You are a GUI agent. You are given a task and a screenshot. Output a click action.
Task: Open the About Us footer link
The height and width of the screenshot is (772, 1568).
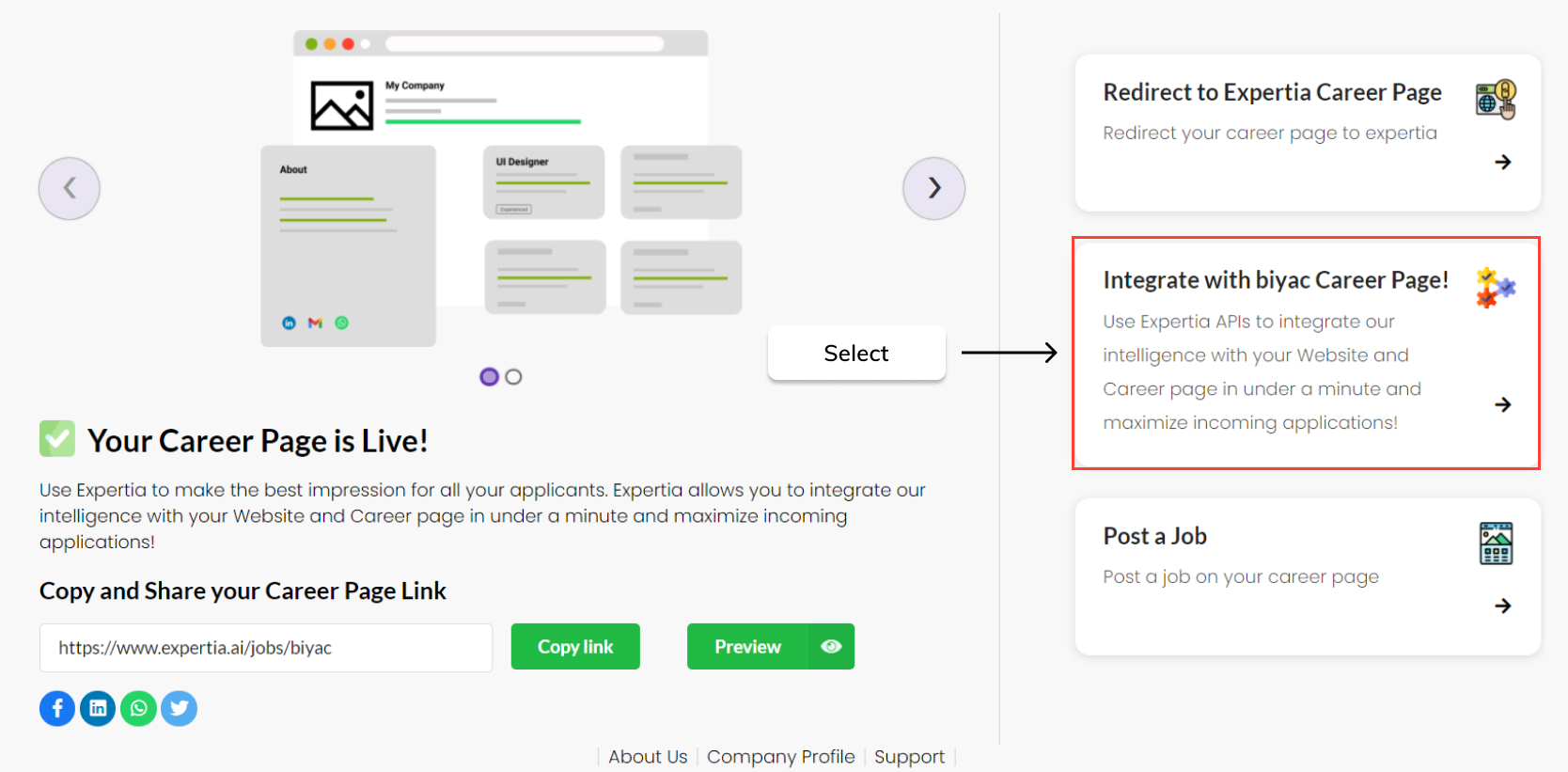tap(648, 757)
